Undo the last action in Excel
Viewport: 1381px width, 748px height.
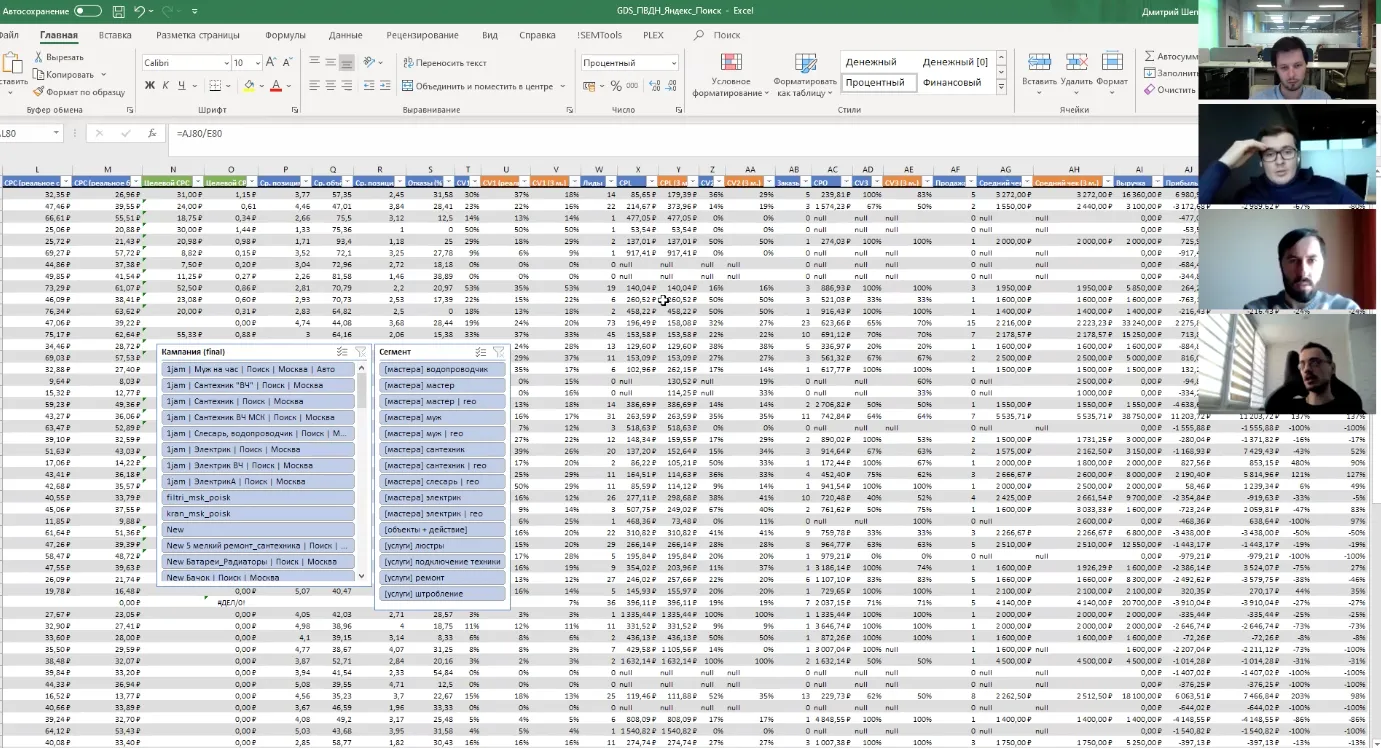coord(139,12)
